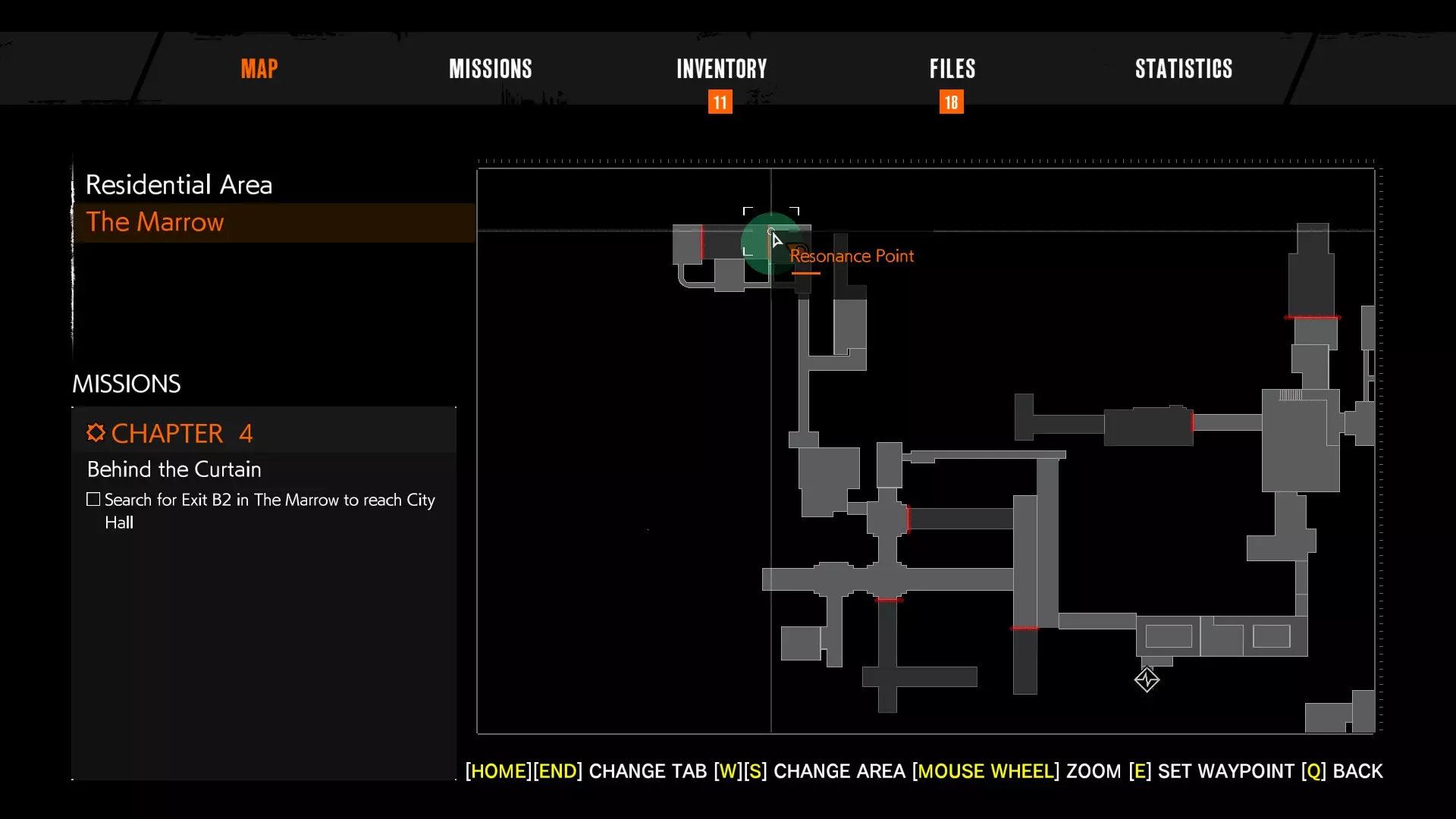This screenshot has height=819, width=1456.
Task: Select The Marrow area entry
Action: [155, 222]
